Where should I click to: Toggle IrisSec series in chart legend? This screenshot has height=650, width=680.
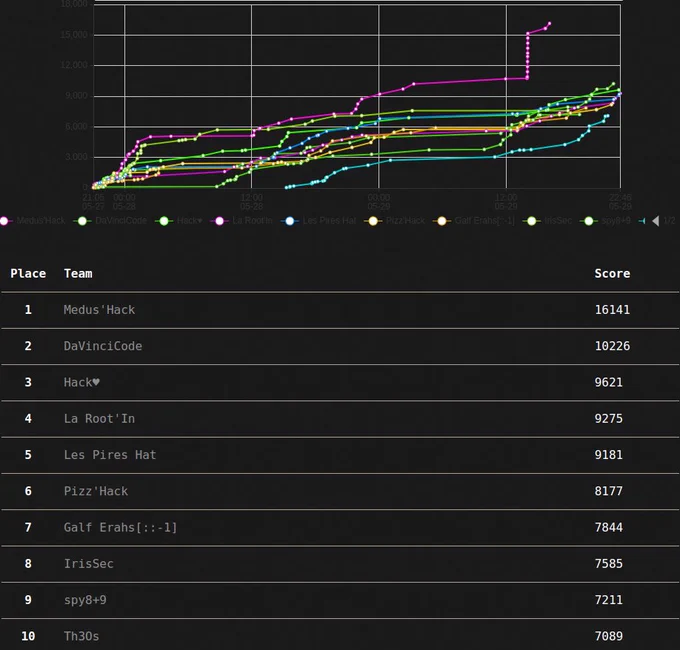pos(548,221)
